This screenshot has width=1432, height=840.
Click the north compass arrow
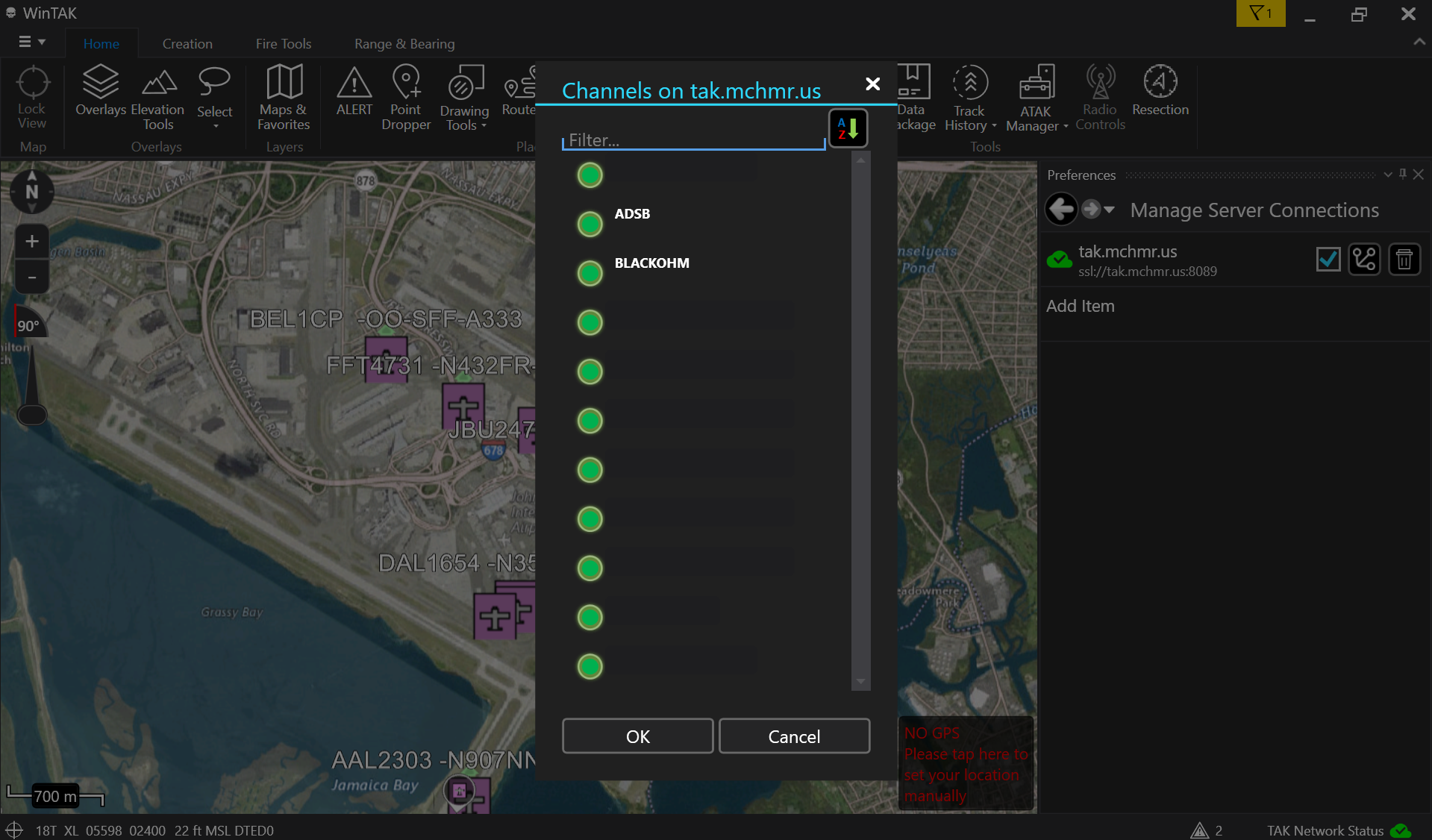[x=32, y=191]
